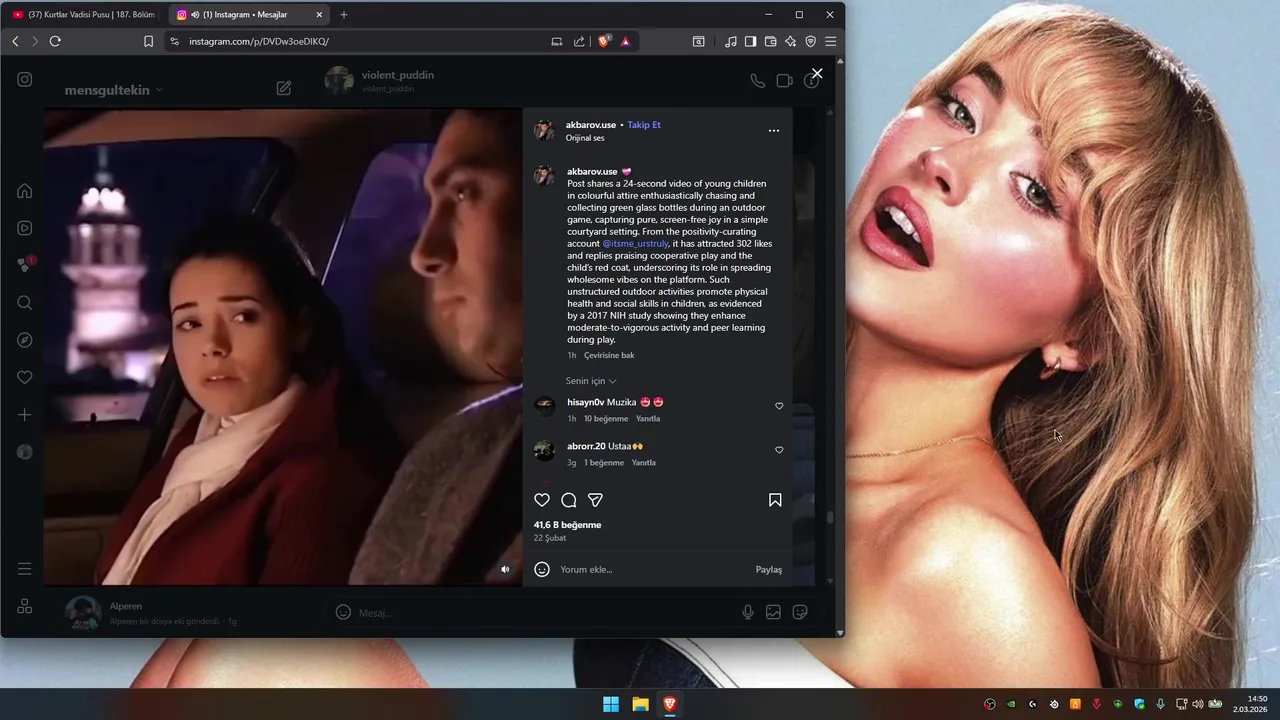View the 41,6 B beğenme likes list
Image resolution: width=1280 pixels, height=720 pixels.
tap(567, 525)
